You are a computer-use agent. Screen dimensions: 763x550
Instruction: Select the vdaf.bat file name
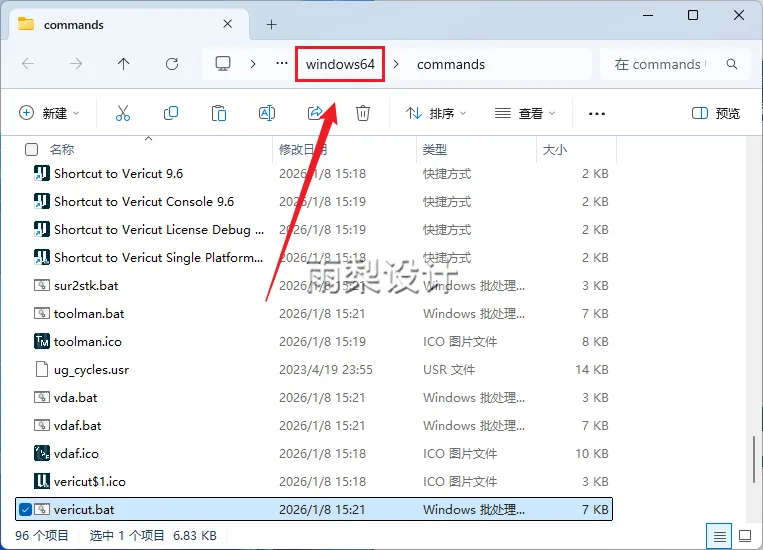[78, 426]
